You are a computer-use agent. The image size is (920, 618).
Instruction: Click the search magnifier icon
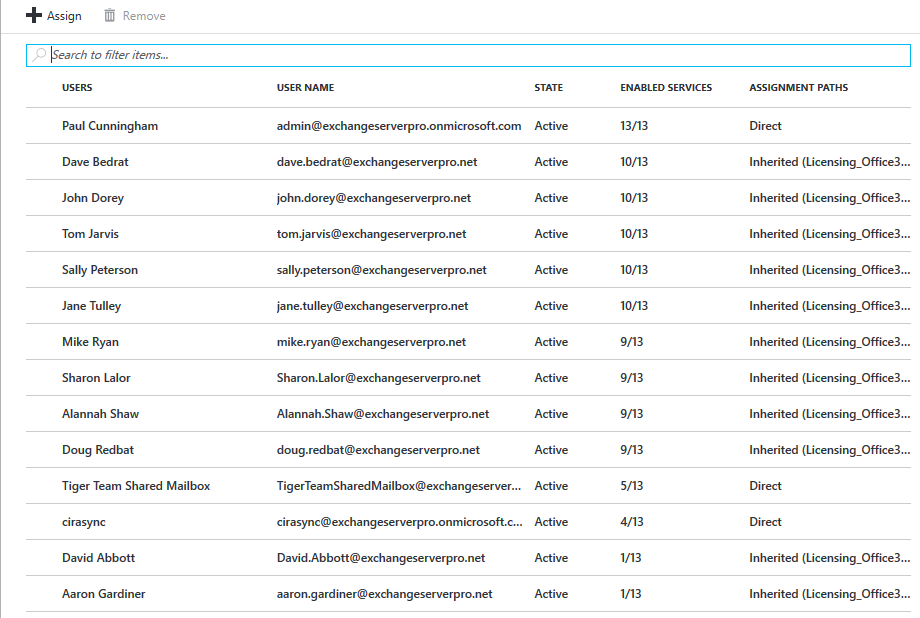pos(40,55)
